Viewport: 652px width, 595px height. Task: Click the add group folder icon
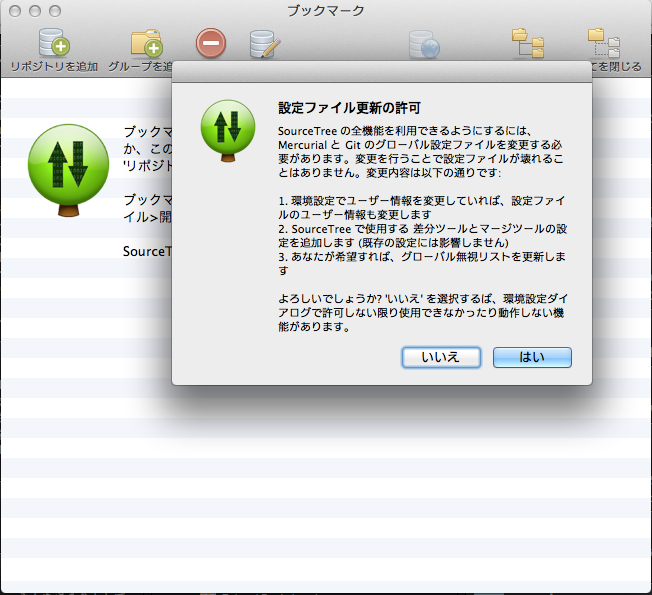[146, 43]
